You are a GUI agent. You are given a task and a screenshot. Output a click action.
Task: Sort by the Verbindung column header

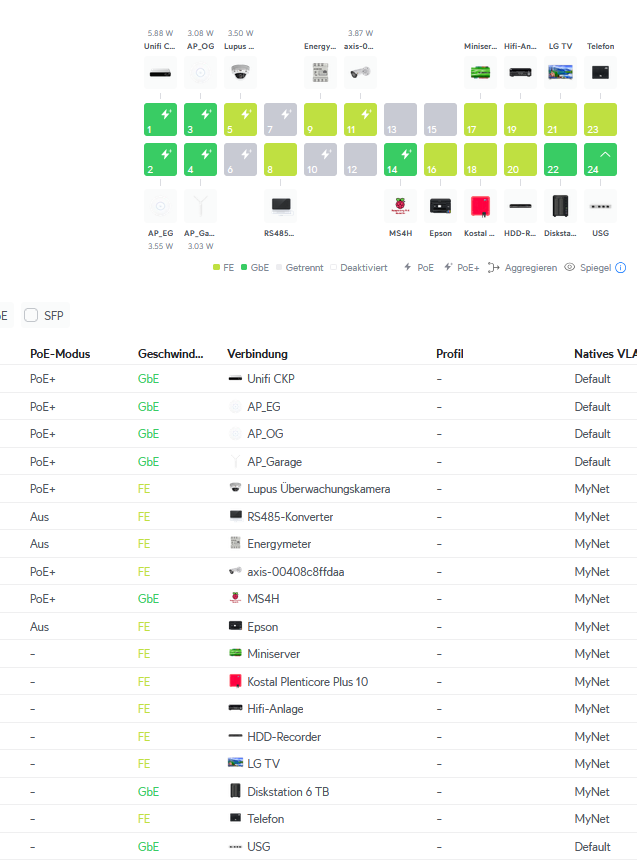click(257, 354)
